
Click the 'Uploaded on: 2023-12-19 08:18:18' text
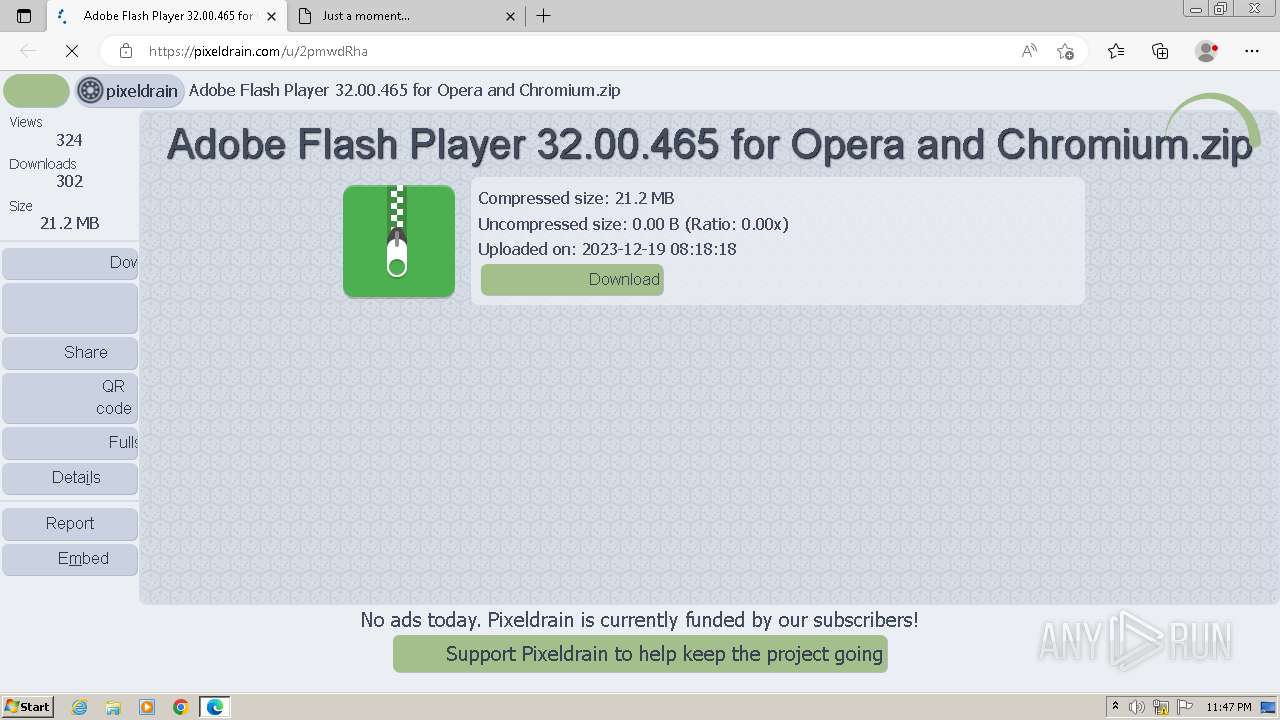(x=607, y=249)
